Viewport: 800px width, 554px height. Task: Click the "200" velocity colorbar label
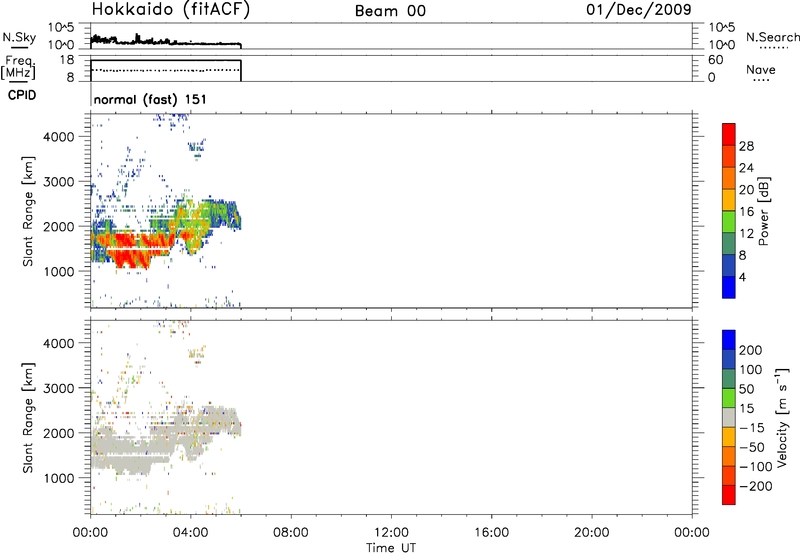click(x=751, y=350)
